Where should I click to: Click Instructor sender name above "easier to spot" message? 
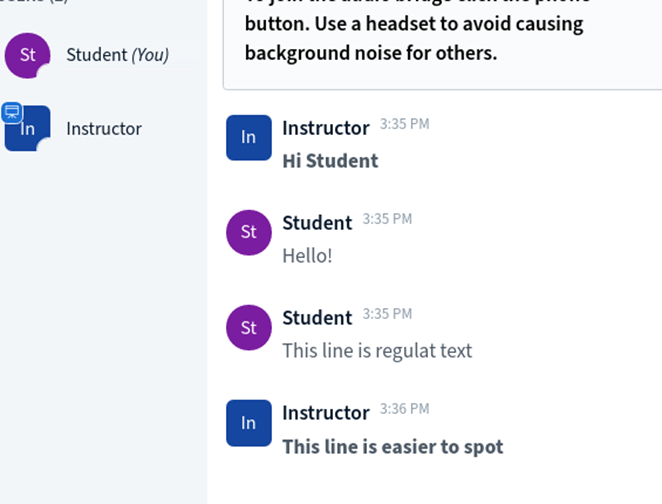[325, 413]
